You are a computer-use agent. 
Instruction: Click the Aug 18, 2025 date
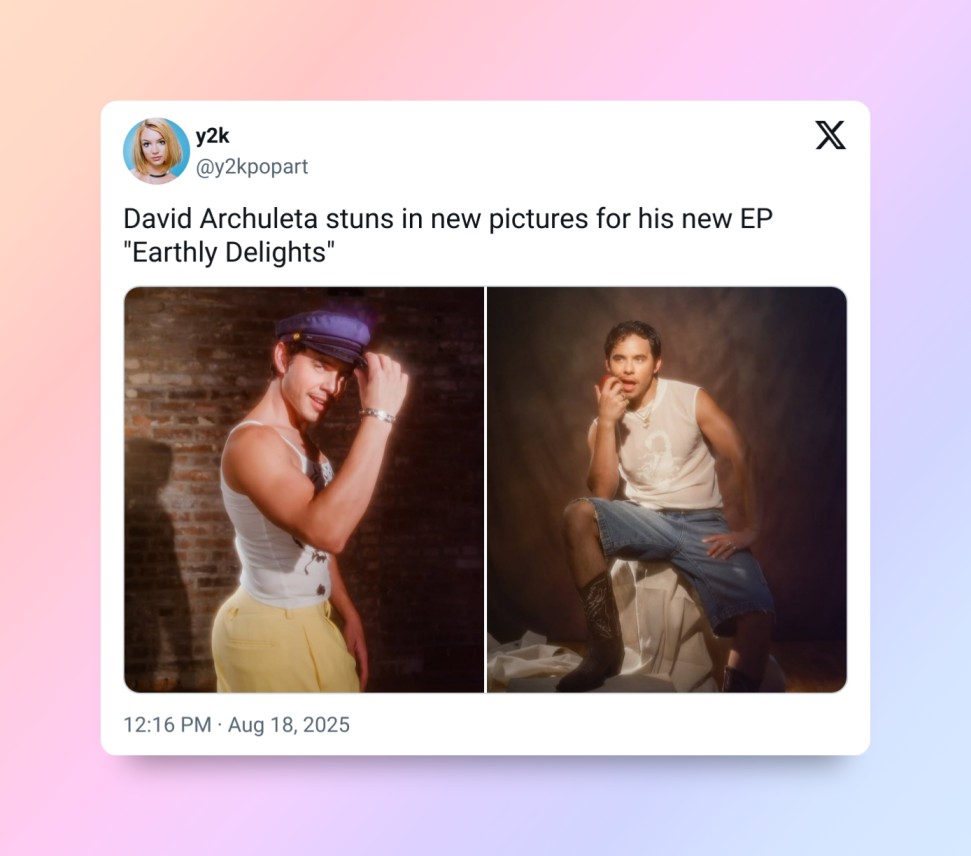289,725
